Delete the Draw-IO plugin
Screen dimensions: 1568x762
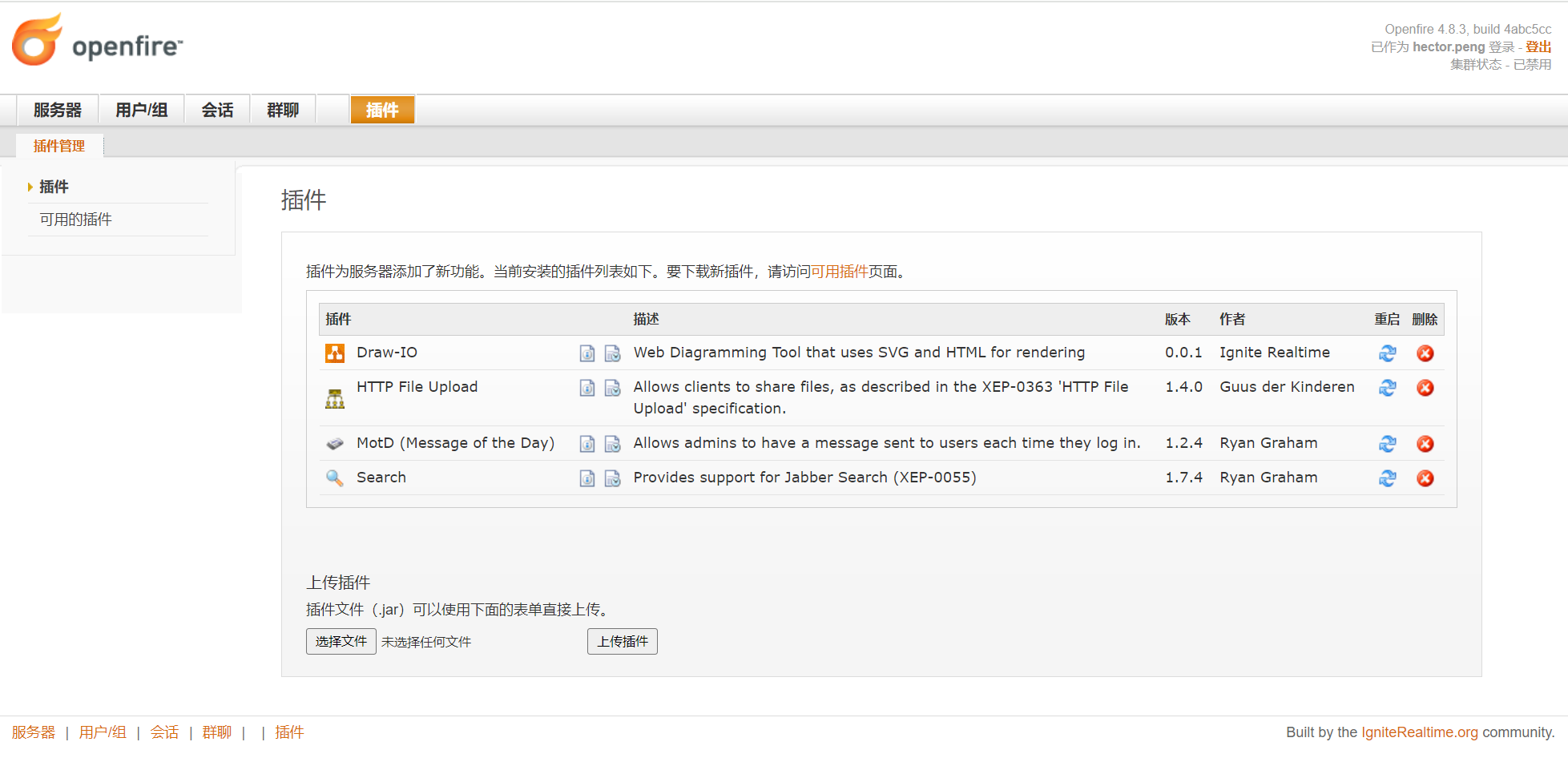[1425, 353]
